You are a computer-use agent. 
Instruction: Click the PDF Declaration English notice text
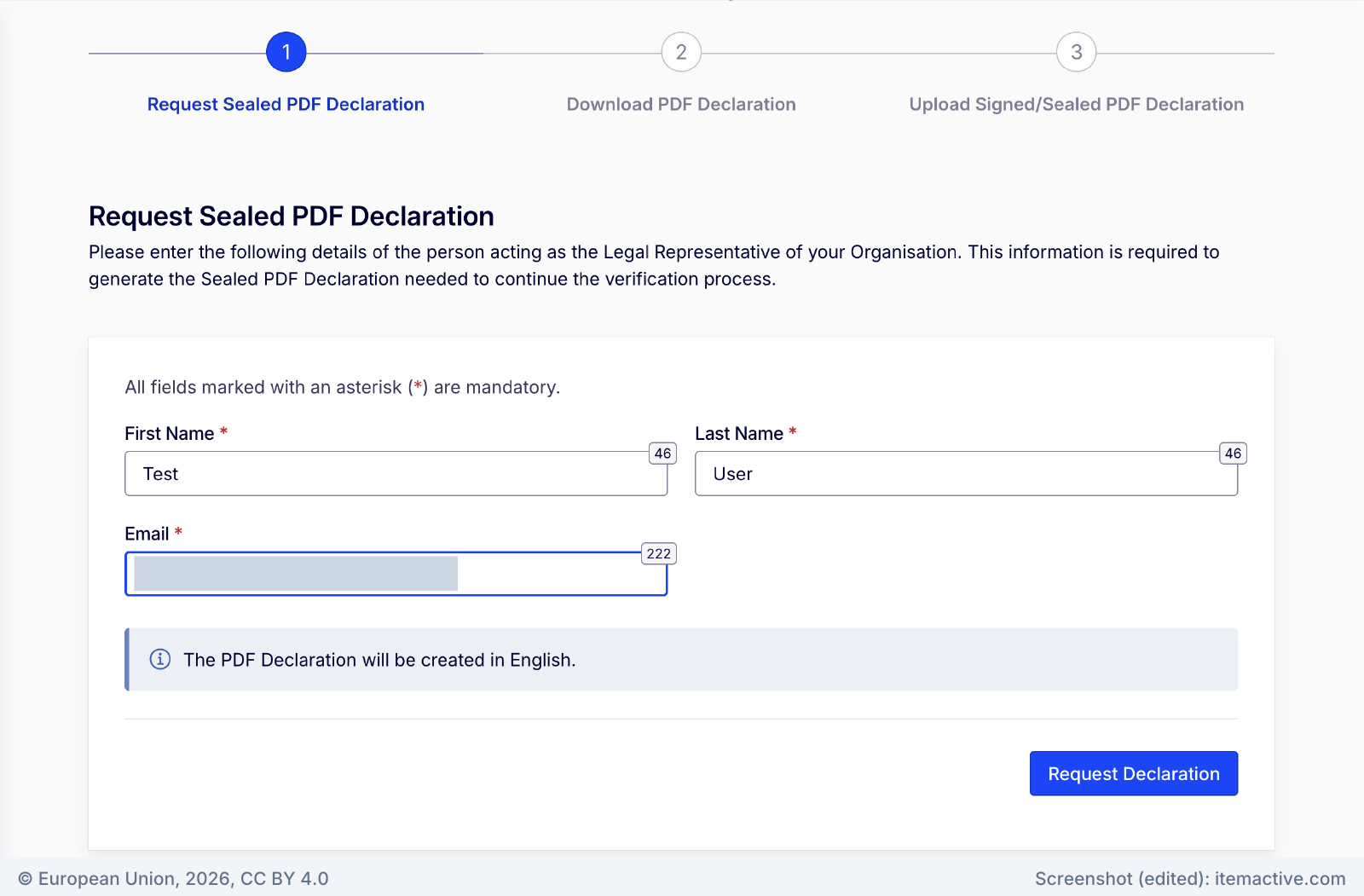point(379,660)
